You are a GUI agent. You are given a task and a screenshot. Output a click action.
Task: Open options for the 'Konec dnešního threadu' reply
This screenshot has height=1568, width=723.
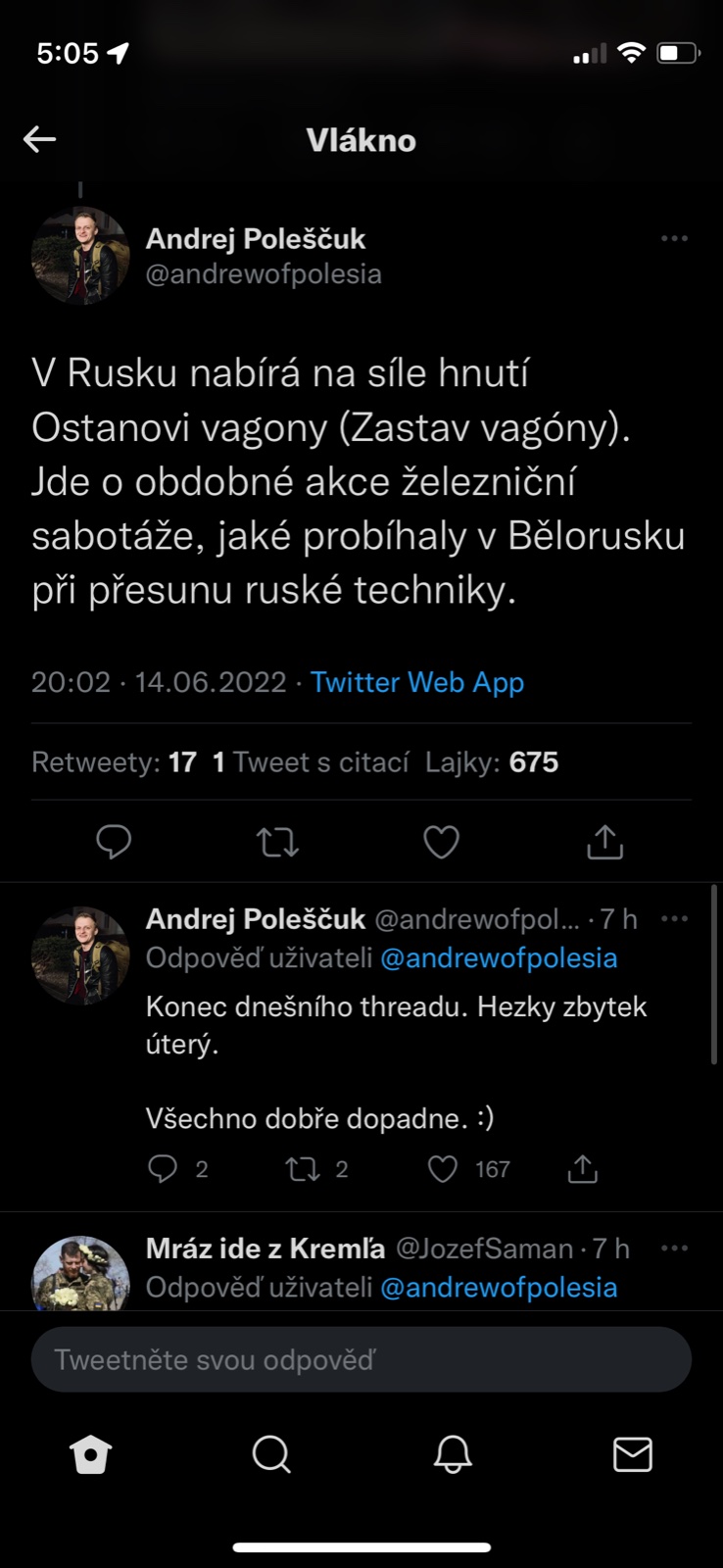pos(674,919)
